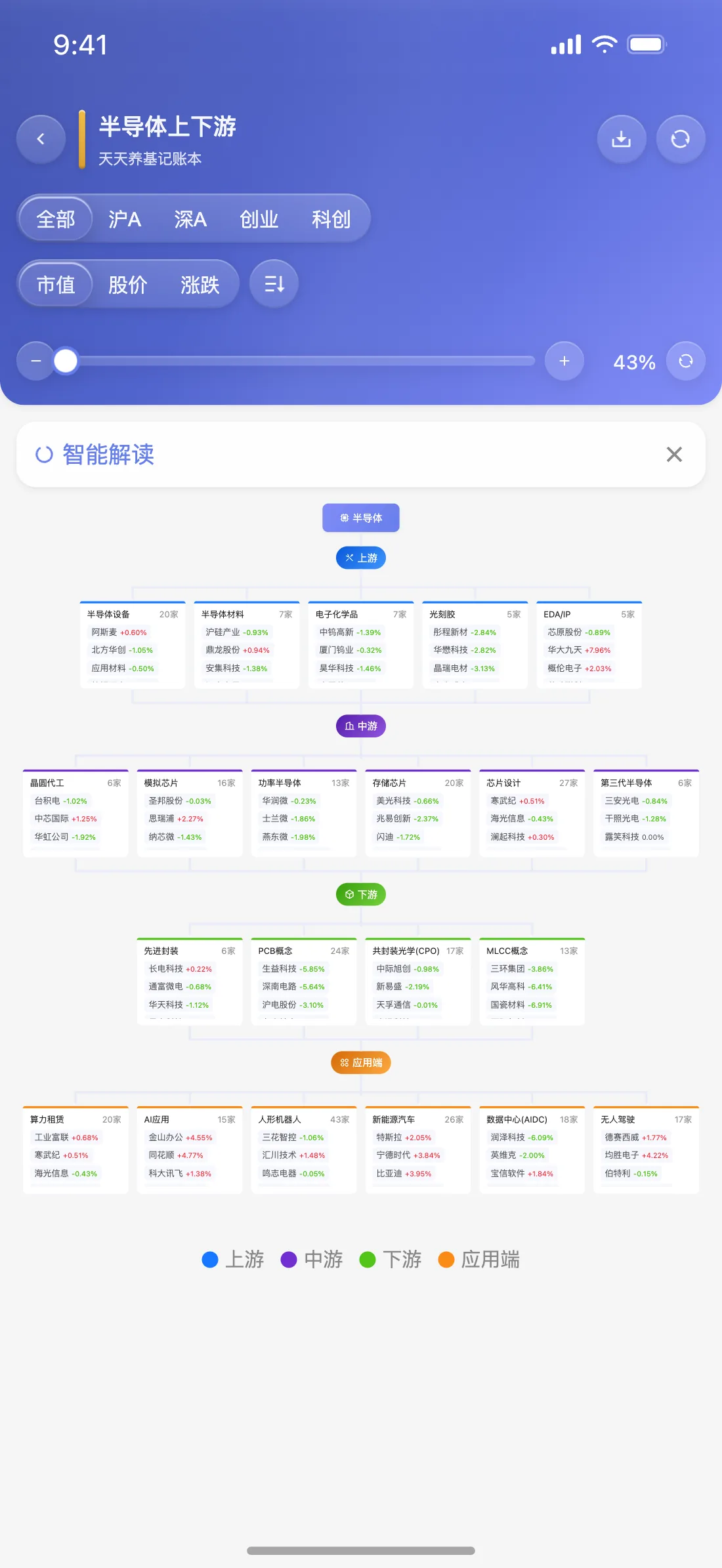Viewport: 722px width, 1568px height.
Task: Select stock 中芯国际 +1.25%
Action: pos(66,819)
